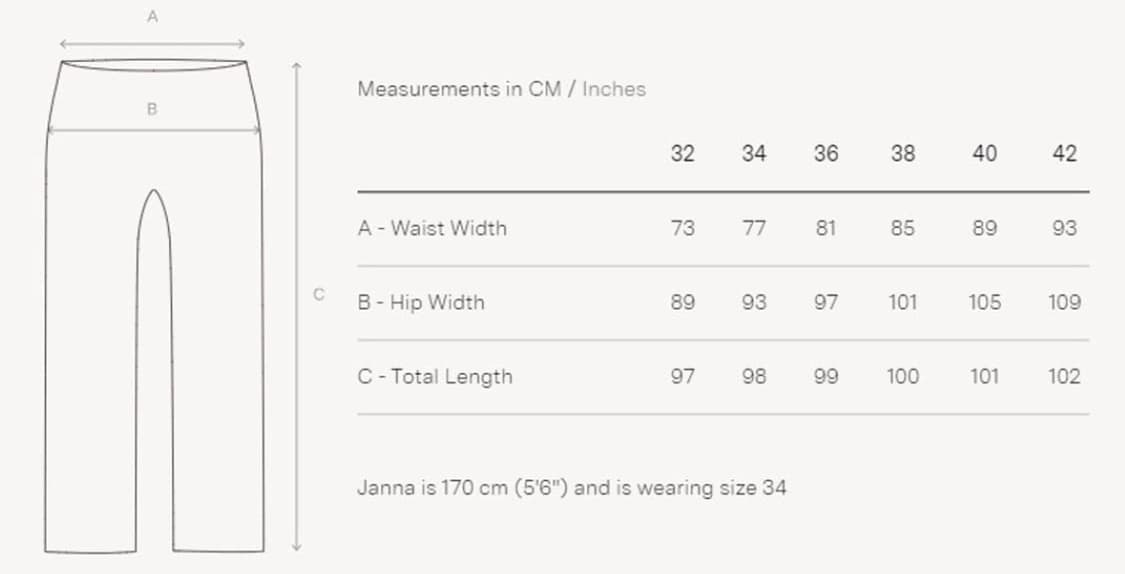Viewport: 1125px width, 574px height.
Task: Choose the size 38 column header
Action: pos(902,154)
